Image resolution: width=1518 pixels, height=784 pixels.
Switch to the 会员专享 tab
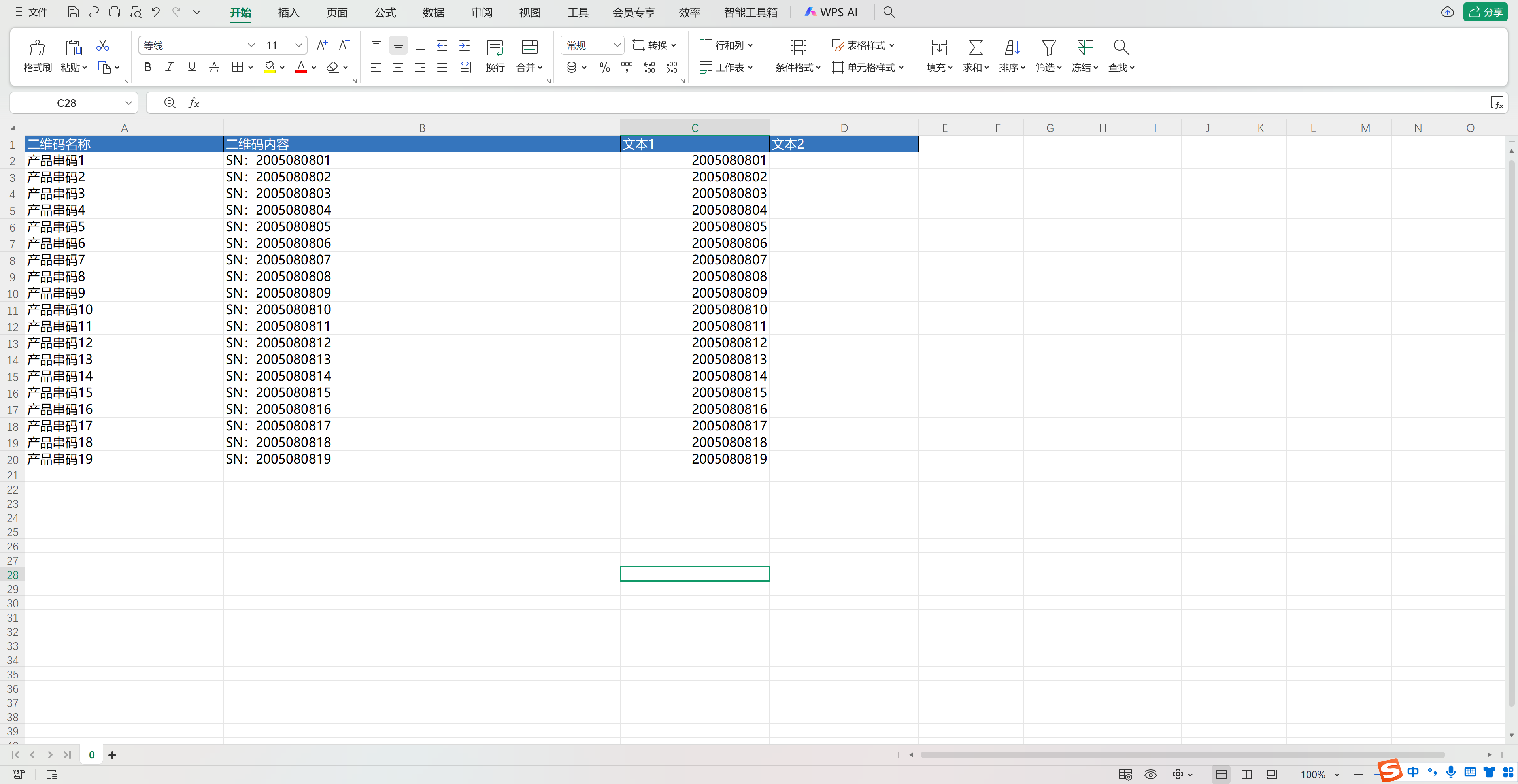point(633,12)
